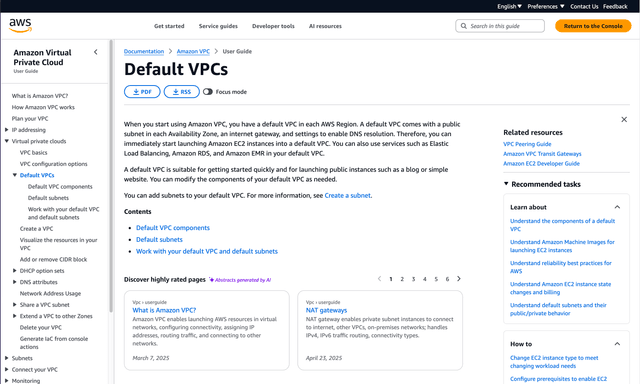The height and width of the screenshot is (384, 640).
Task: Expand DNS attributes
Action: tap(15, 282)
